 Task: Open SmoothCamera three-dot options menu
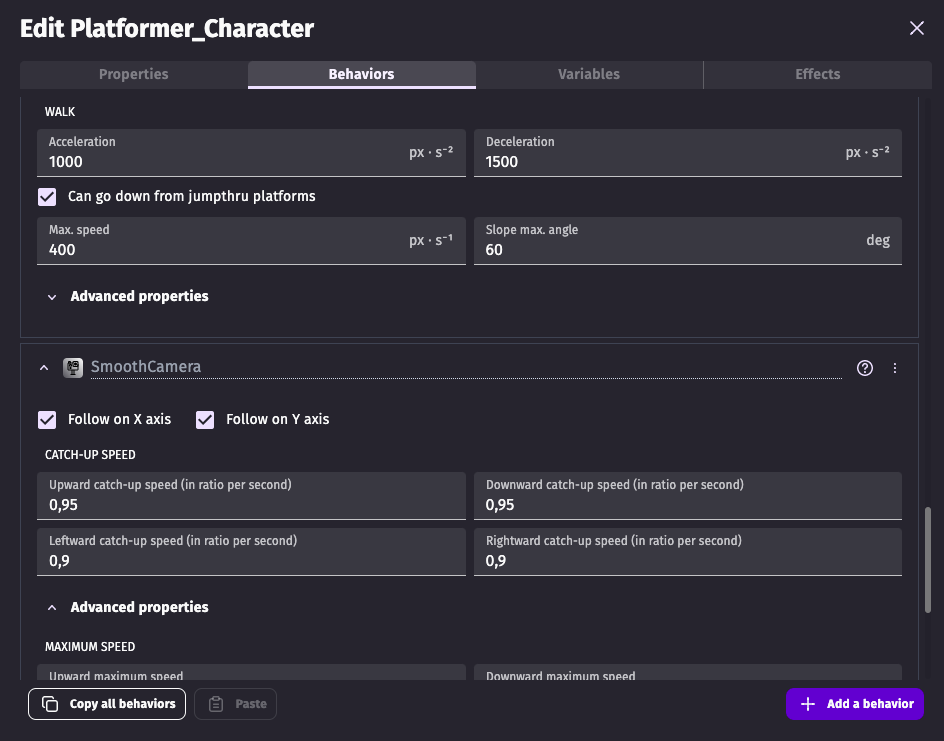pyautogui.click(x=895, y=368)
